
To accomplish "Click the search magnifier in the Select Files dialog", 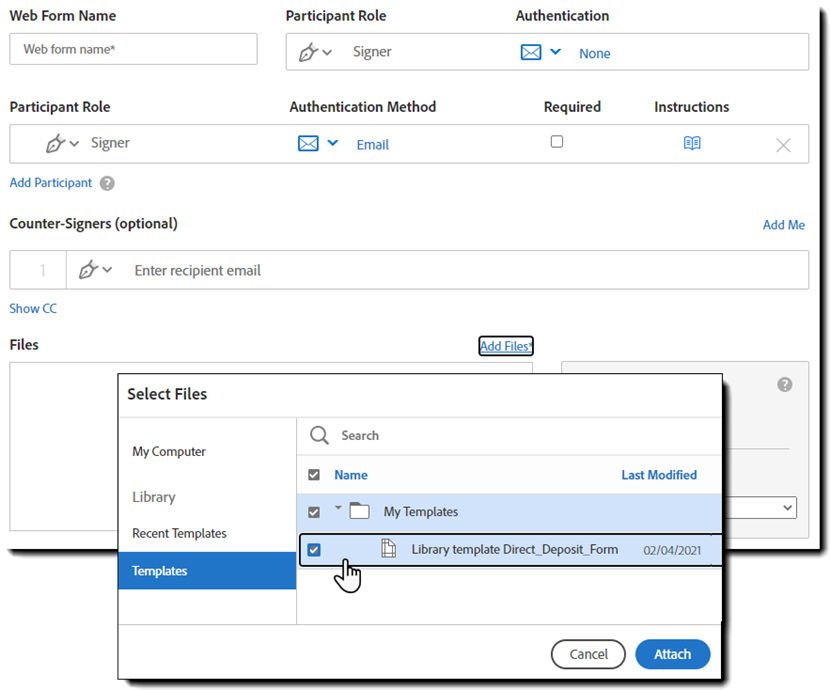I will click(x=319, y=435).
